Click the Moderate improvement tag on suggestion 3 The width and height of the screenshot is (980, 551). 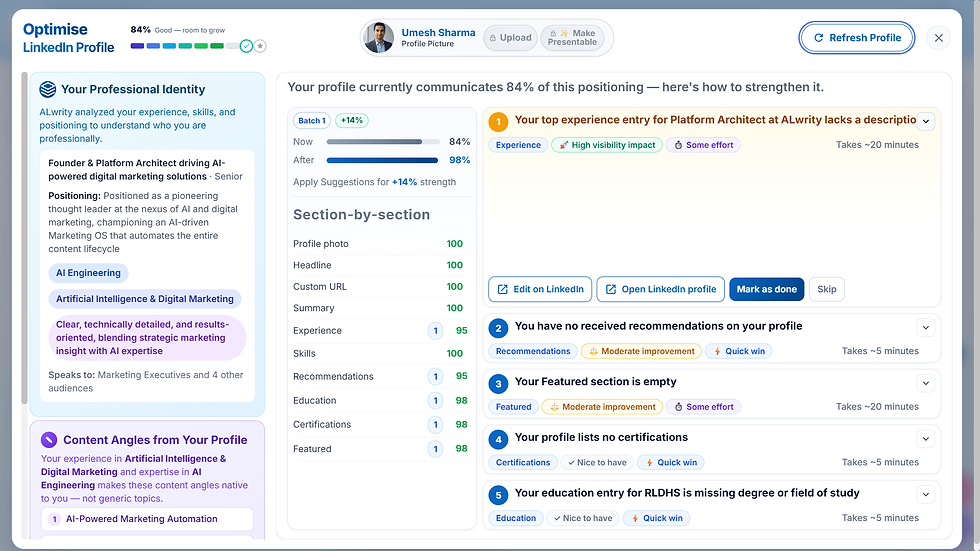coord(602,407)
